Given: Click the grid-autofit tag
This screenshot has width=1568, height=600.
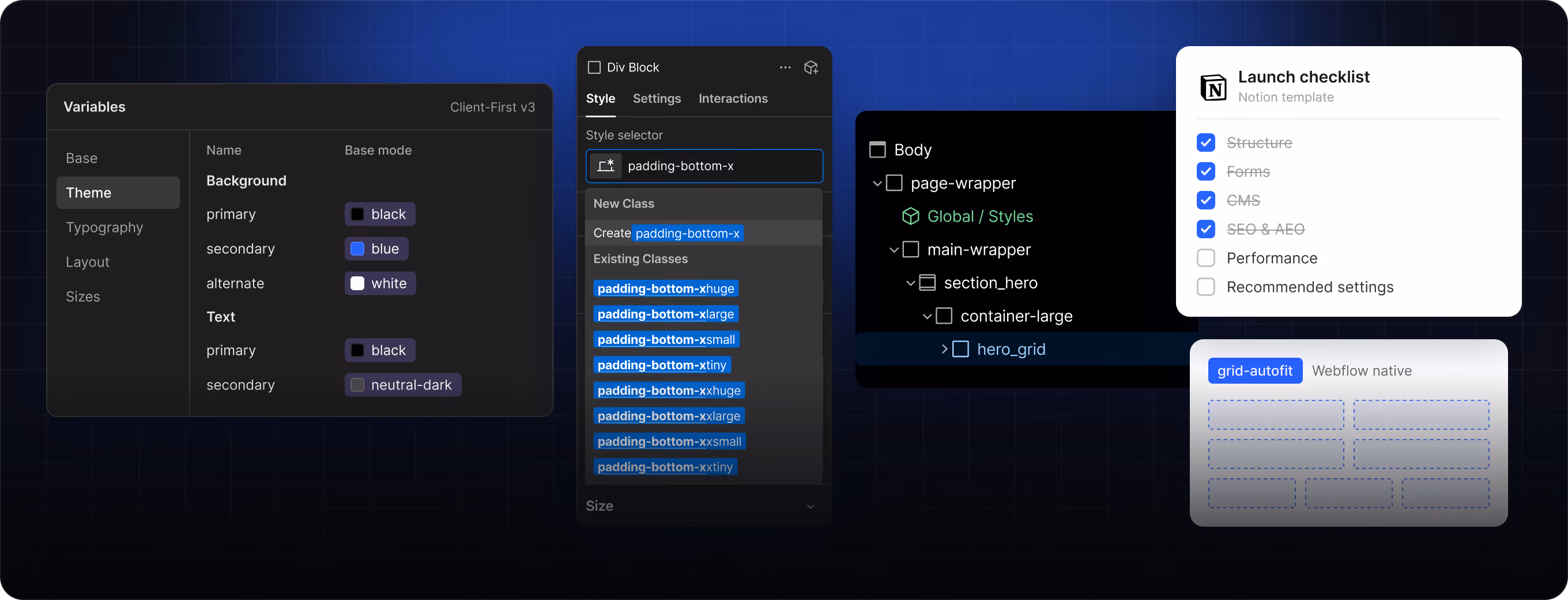Looking at the screenshot, I should (x=1254, y=371).
